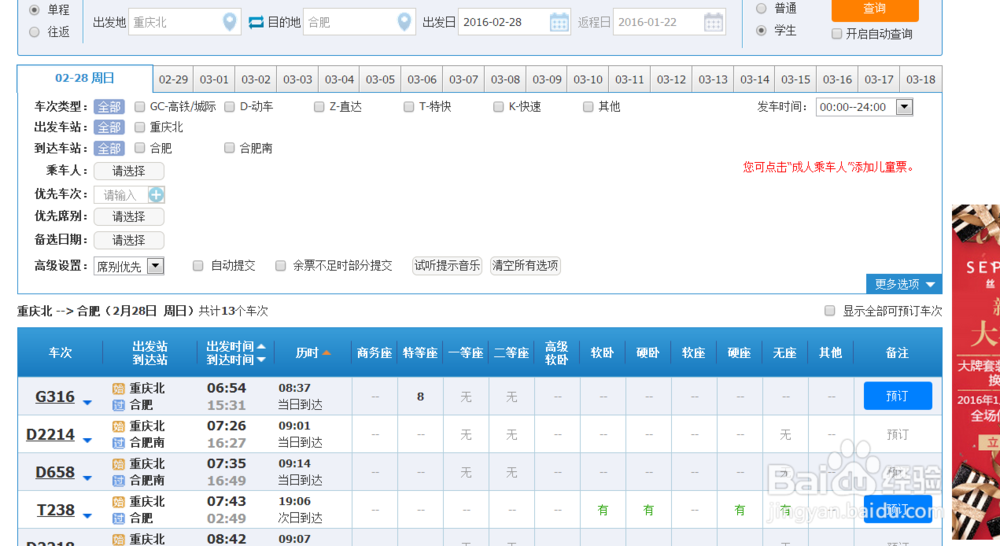Switch to the 03-10 date tab
1000x546 pixels.
588,80
